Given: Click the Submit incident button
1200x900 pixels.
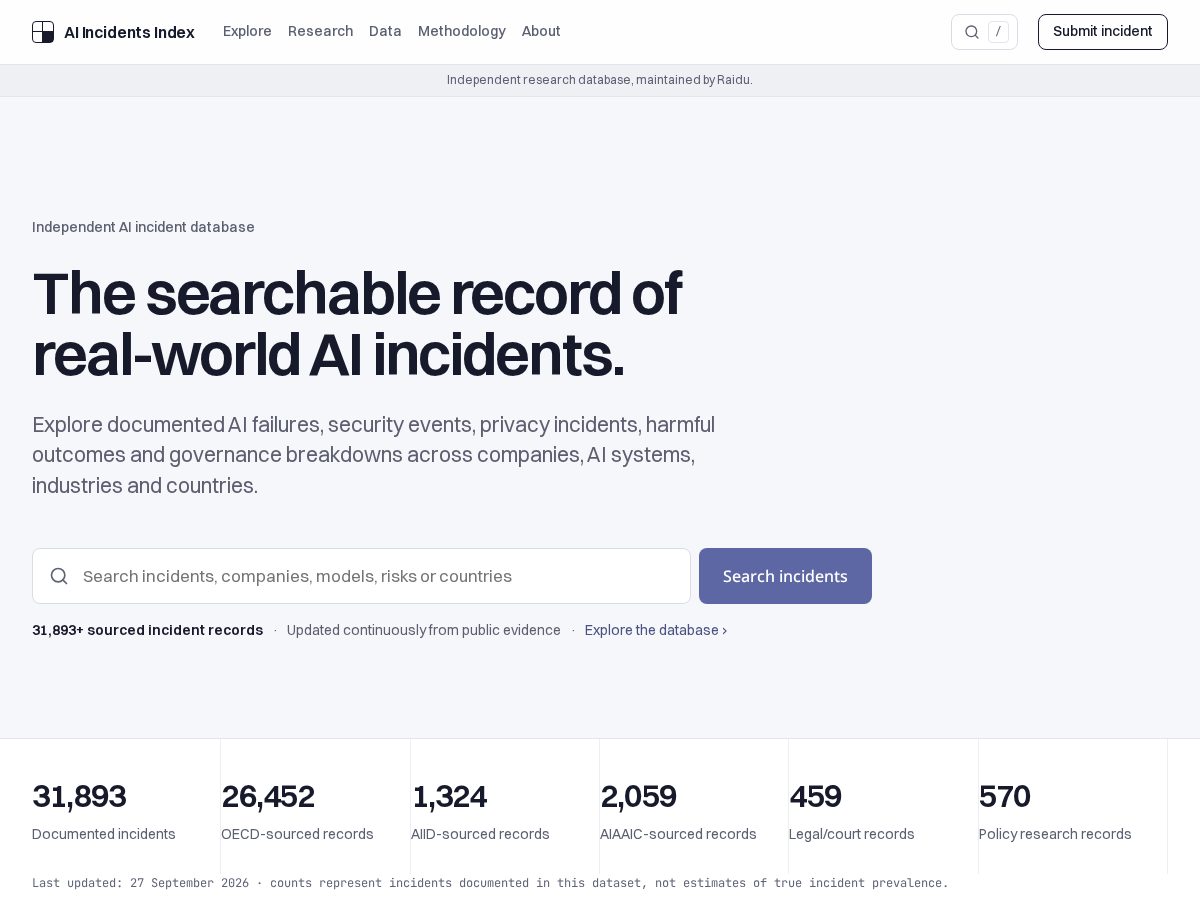Looking at the screenshot, I should tap(1103, 32).
